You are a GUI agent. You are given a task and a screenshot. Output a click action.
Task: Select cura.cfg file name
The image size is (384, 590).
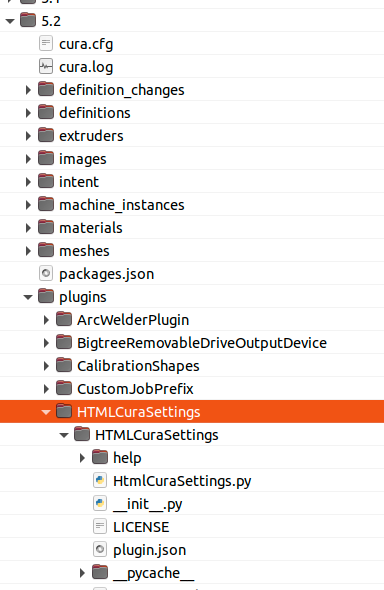pyautogui.click(x=86, y=44)
